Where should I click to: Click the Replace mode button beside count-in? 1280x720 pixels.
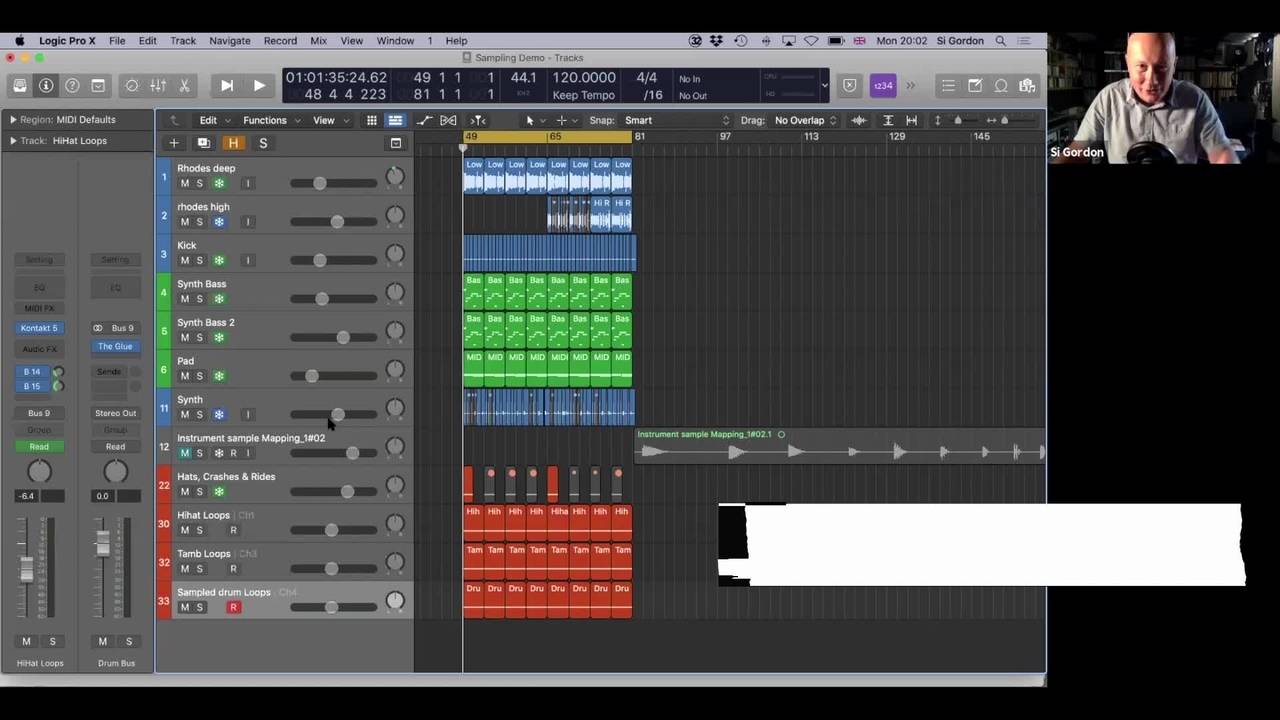point(850,86)
